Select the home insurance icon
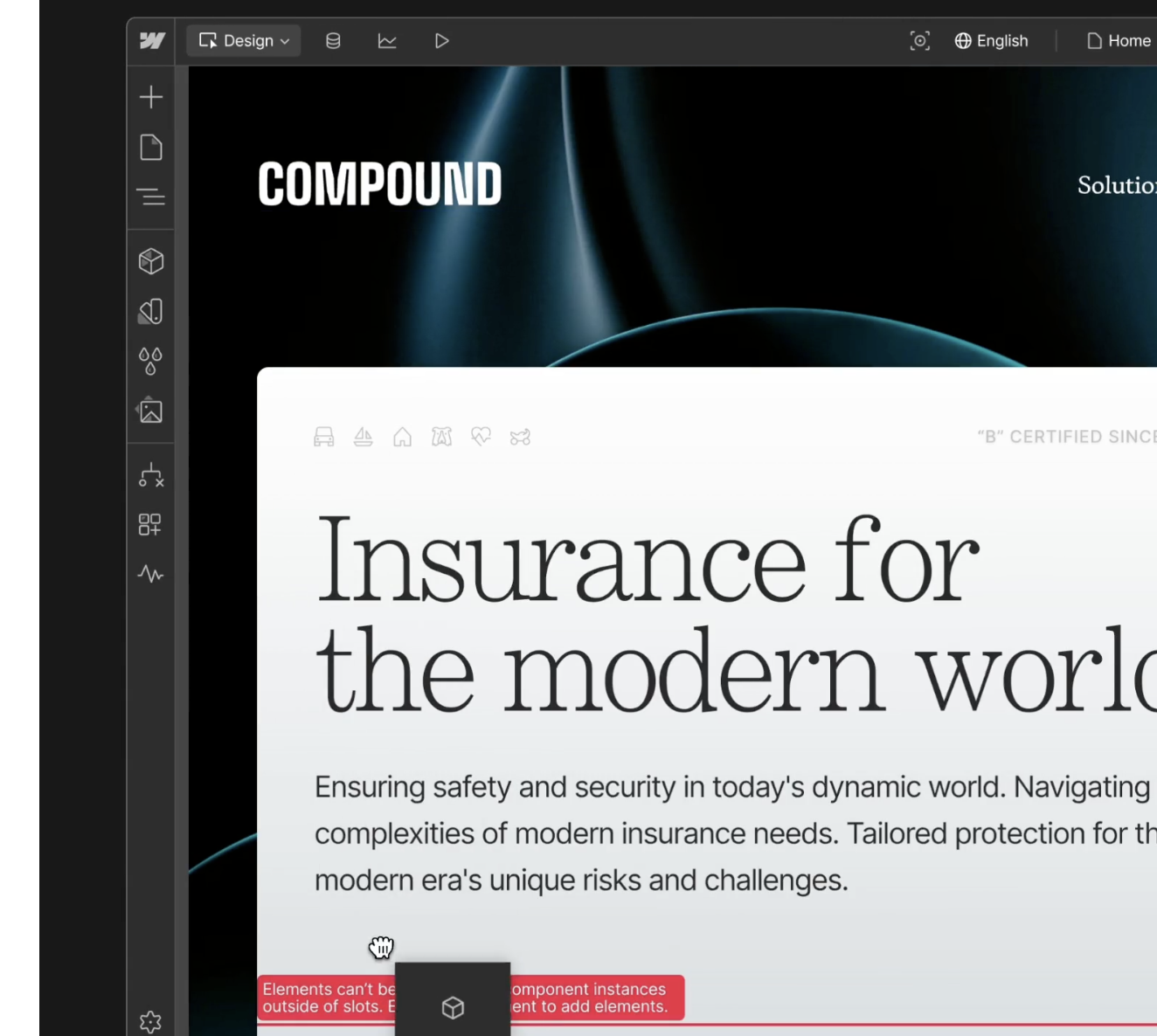 pyautogui.click(x=402, y=437)
